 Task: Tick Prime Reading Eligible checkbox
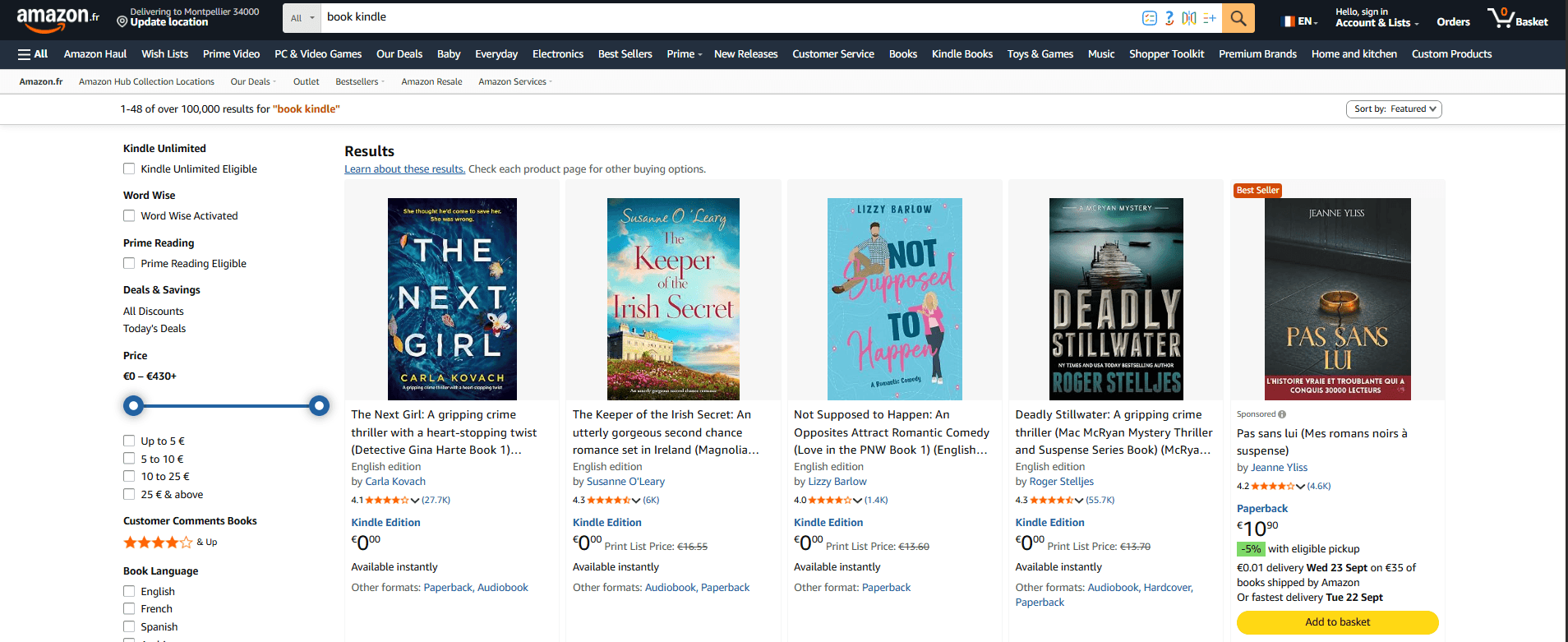[129, 263]
